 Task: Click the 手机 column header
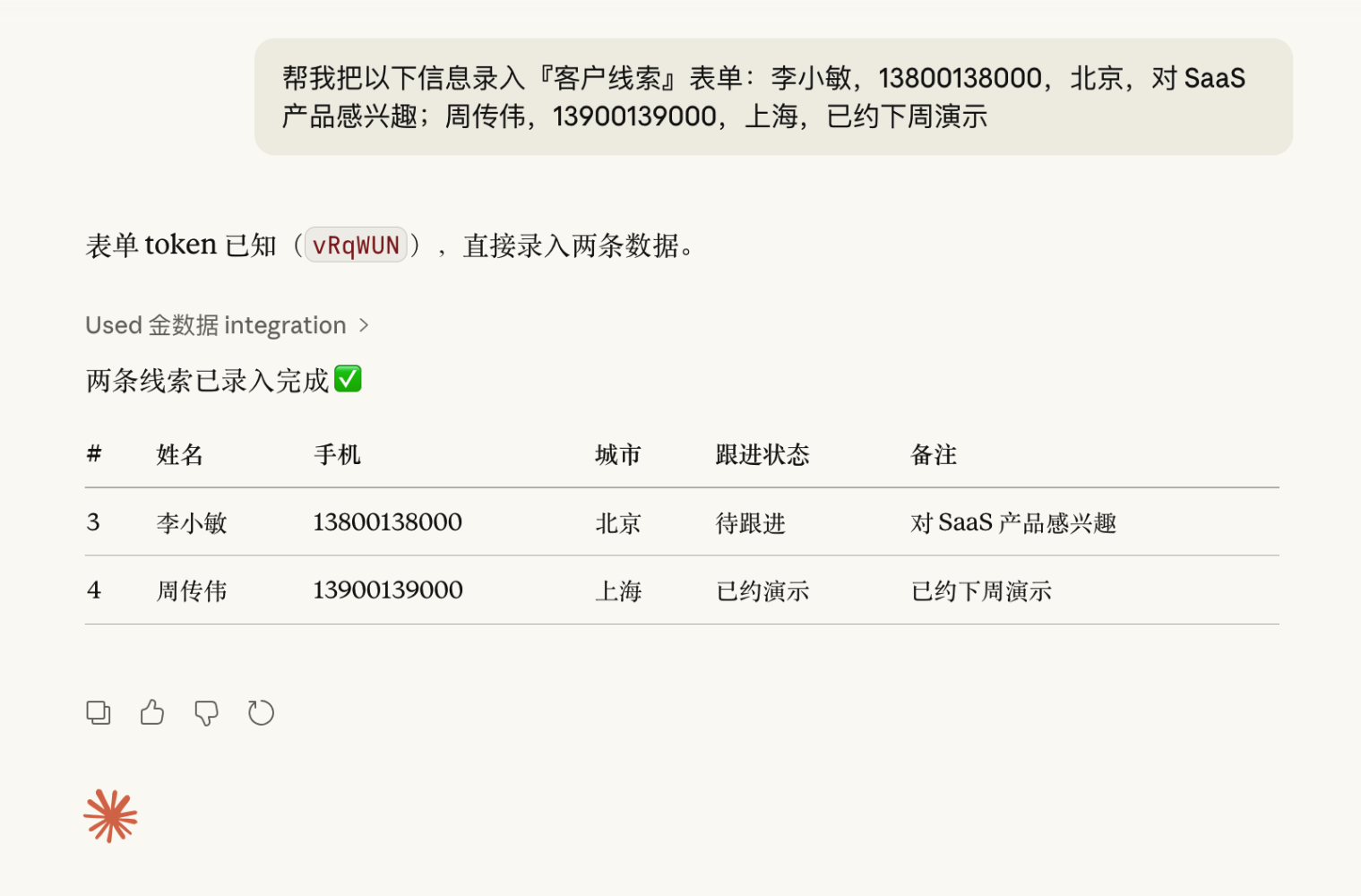[337, 455]
